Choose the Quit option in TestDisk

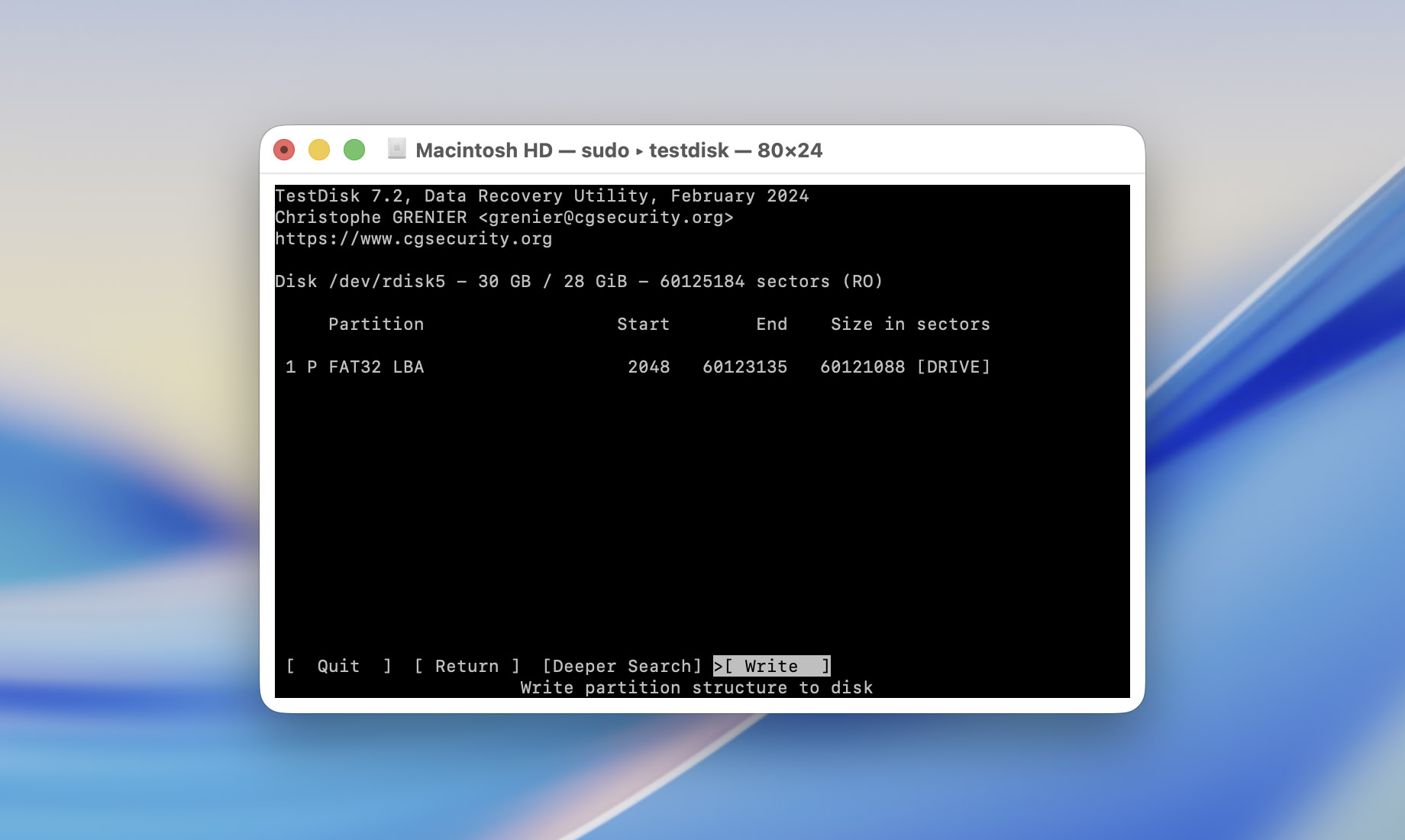338,666
